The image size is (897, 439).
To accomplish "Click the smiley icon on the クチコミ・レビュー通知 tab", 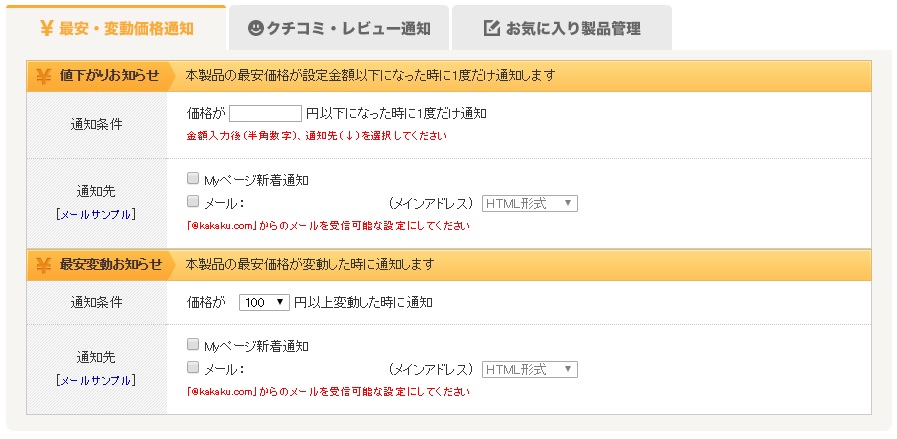I will coord(255,28).
